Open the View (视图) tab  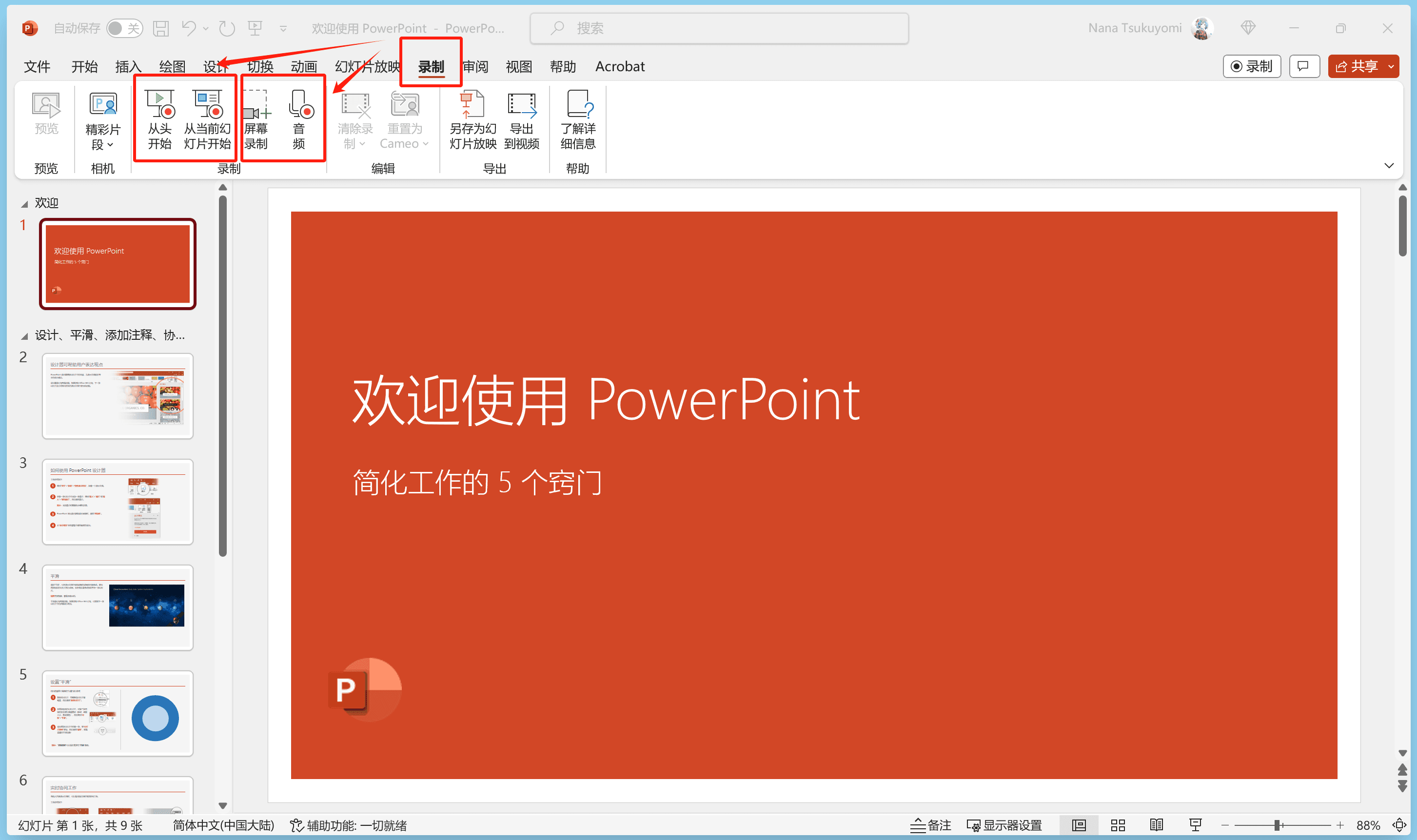[518, 67]
